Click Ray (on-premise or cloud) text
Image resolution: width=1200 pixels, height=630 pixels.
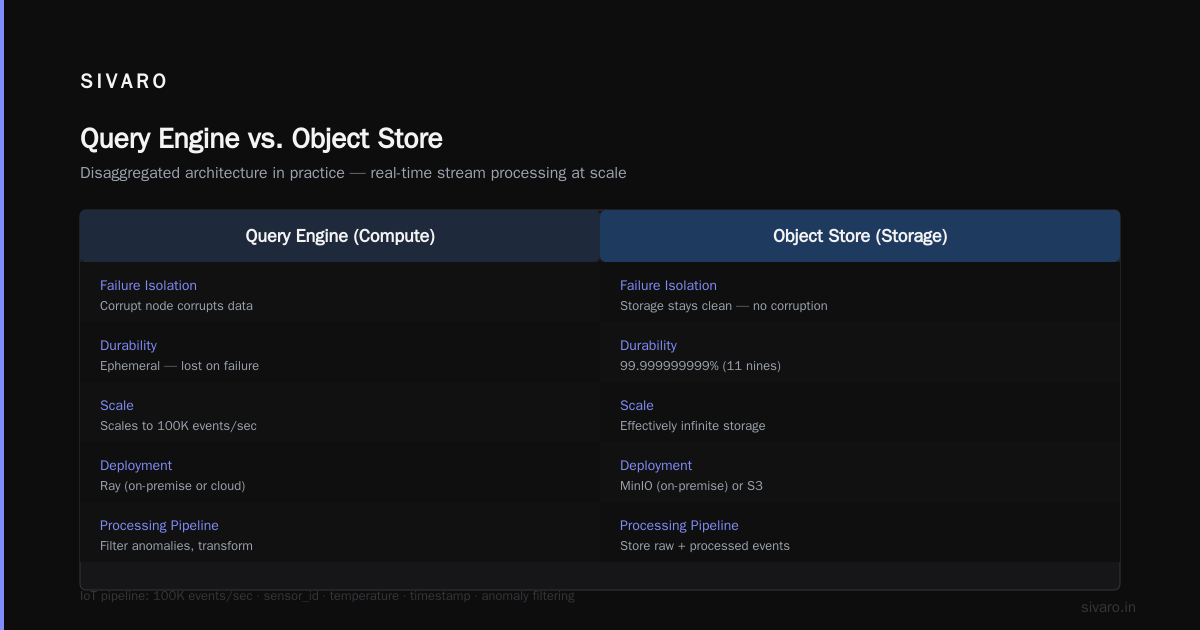click(172, 486)
